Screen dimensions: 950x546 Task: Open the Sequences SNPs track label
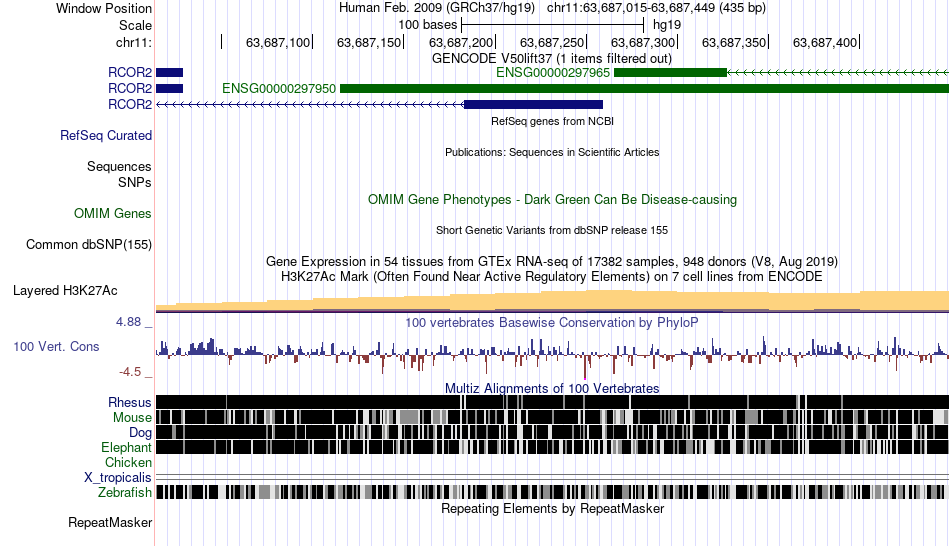(x=119, y=175)
